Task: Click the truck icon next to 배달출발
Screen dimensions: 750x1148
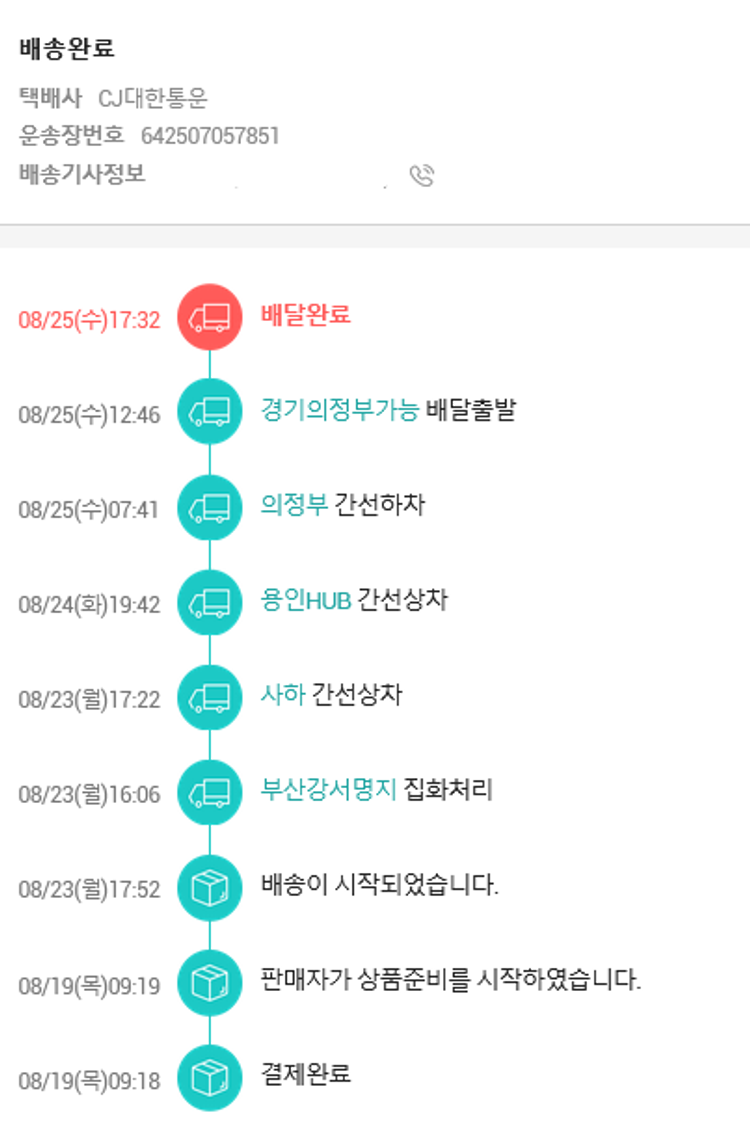Action: click(x=209, y=411)
